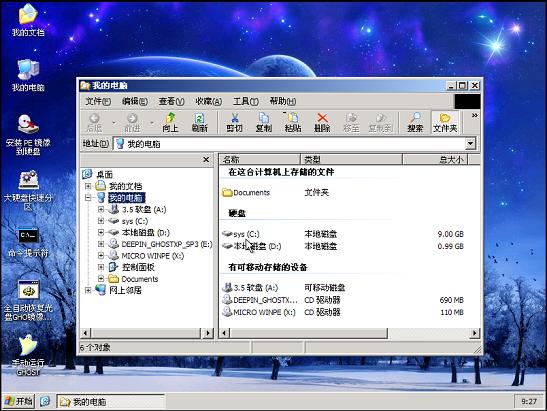Select 大硬盘快速分区 desktop icon
This screenshot has height=411, width=547.
tap(28, 190)
